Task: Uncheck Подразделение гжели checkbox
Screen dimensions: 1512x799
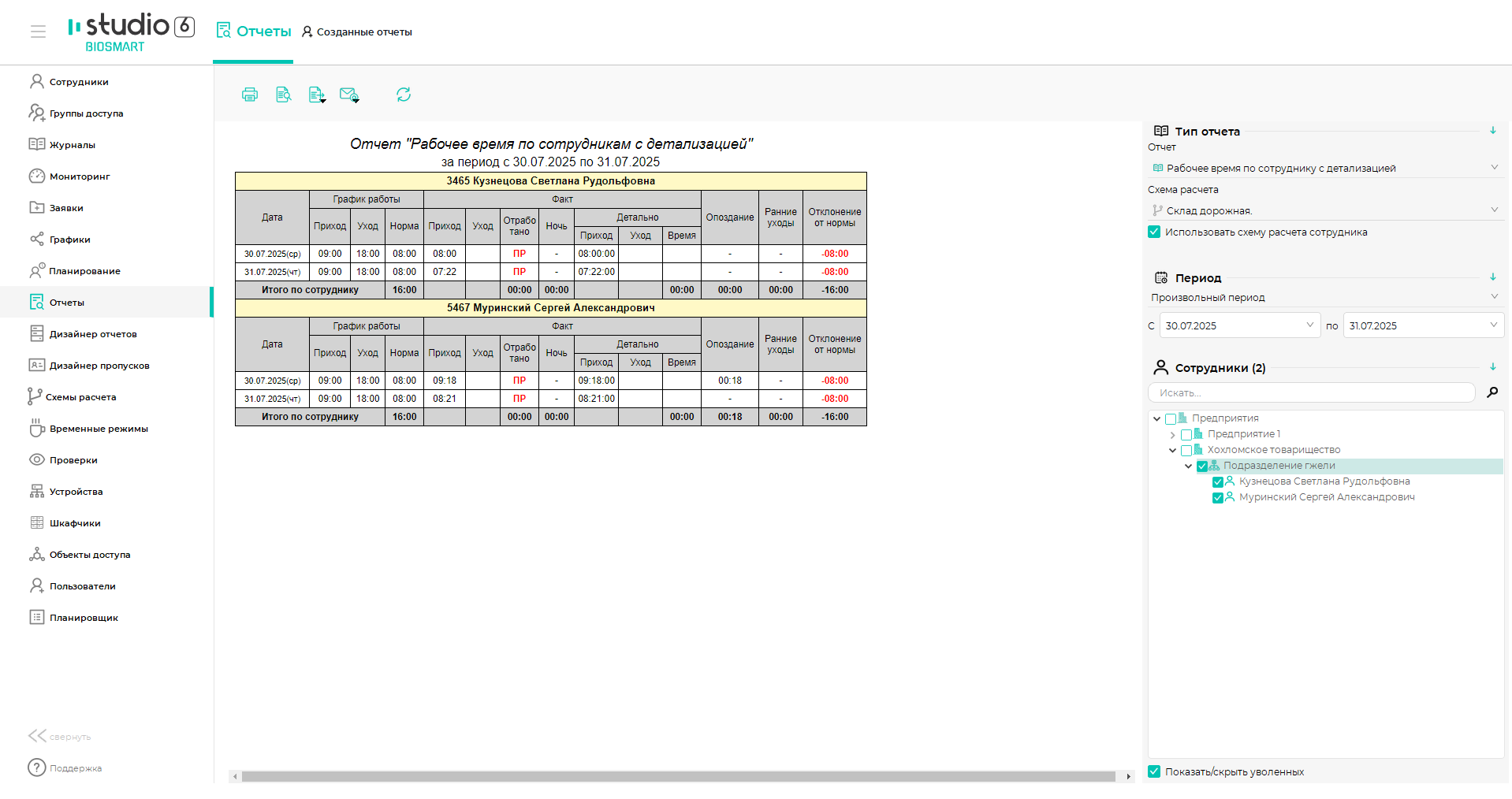Action: click(x=1202, y=466)
